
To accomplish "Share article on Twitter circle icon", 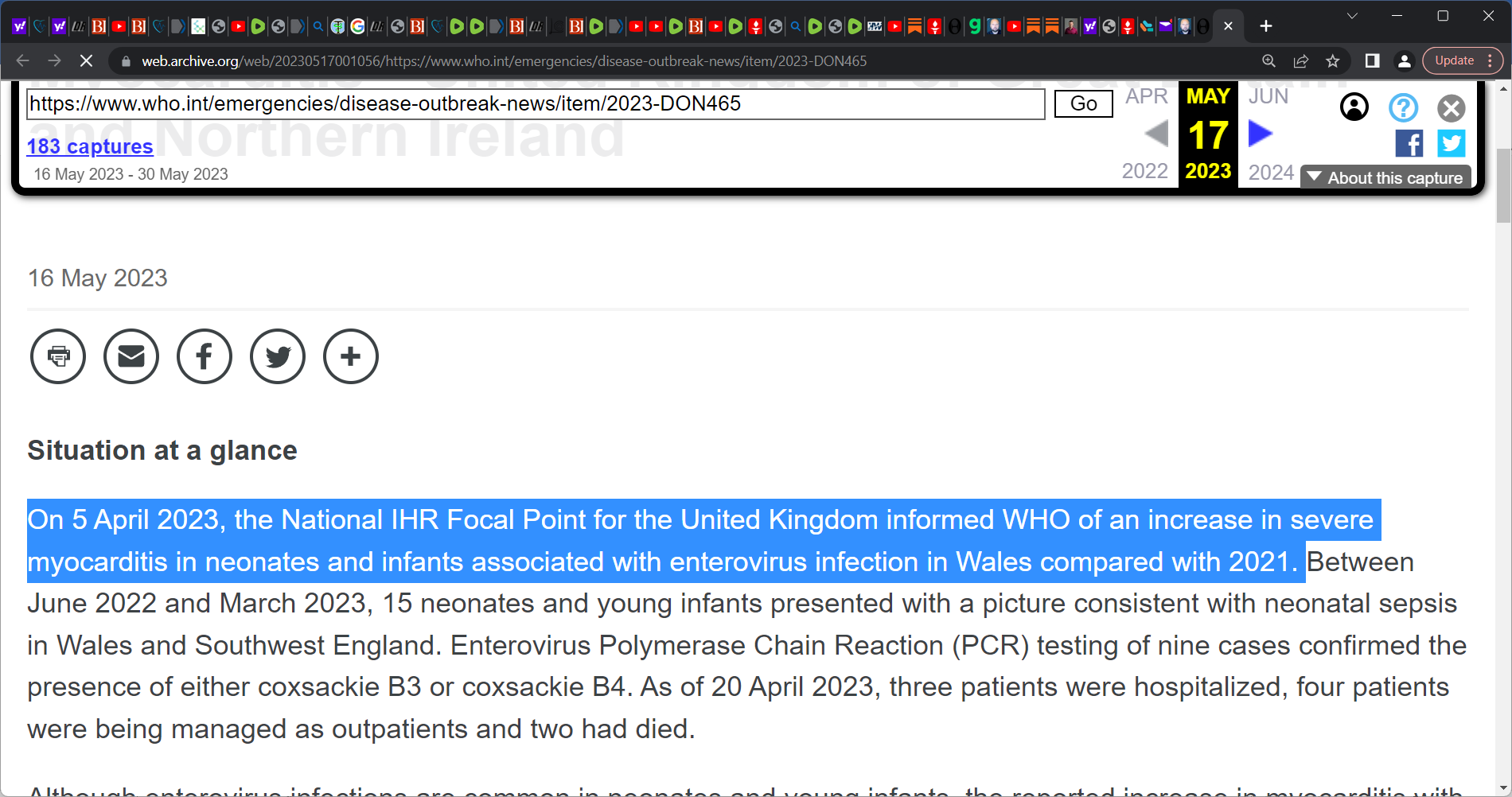I will click(x=278, y=356).
